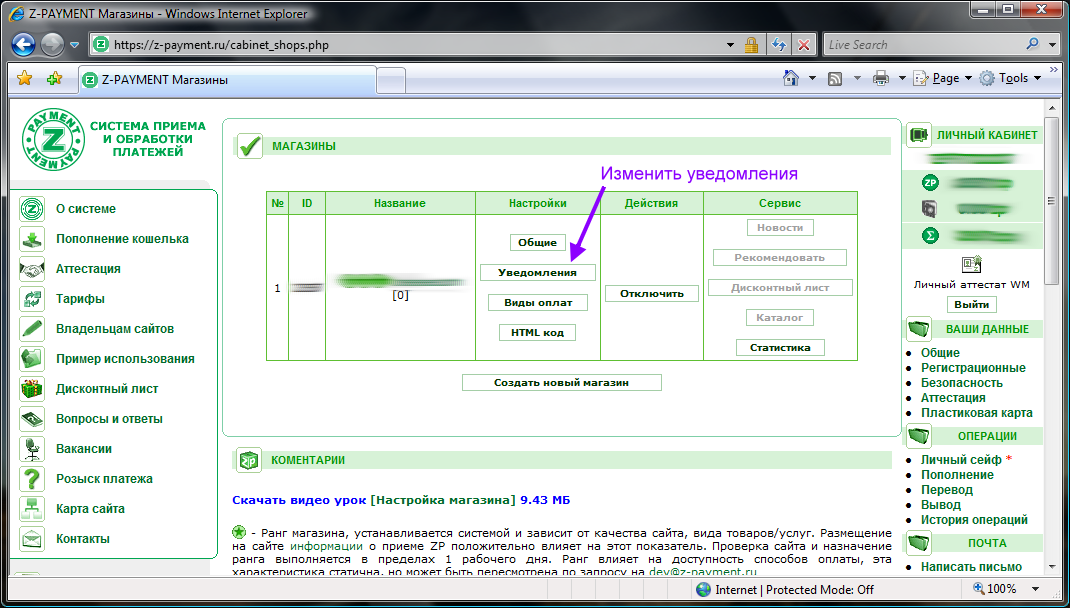
Task: Click the Скачать видео урок link
Action: [300, 500]
